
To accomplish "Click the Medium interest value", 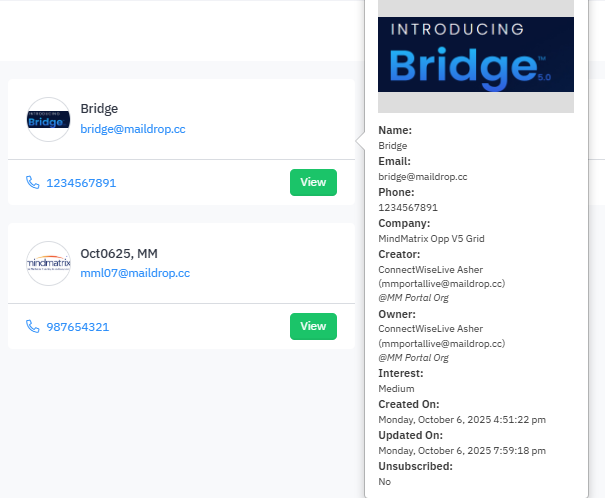I will pos(397,388).
